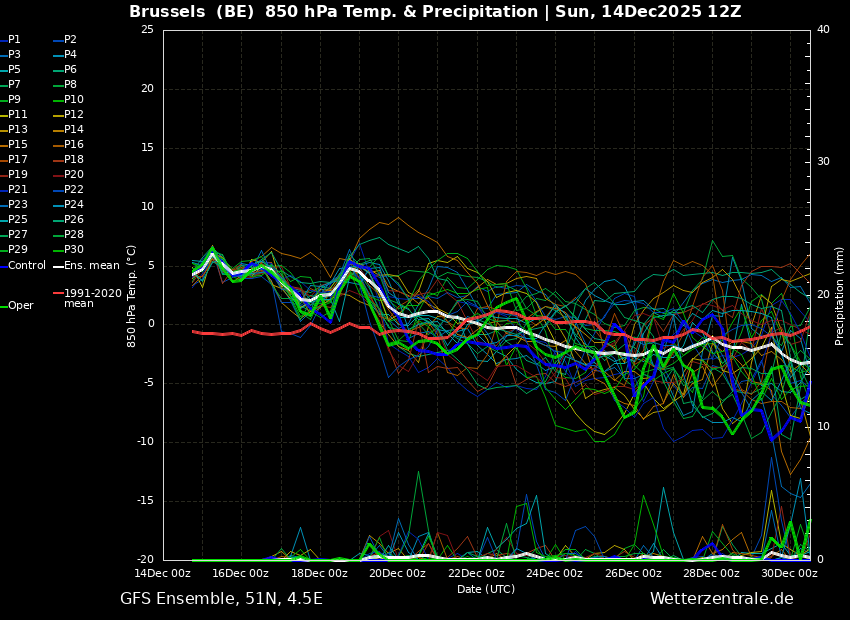Click the 30Dec 00z date tick label
850x620 pixels.
pos(790,574)
